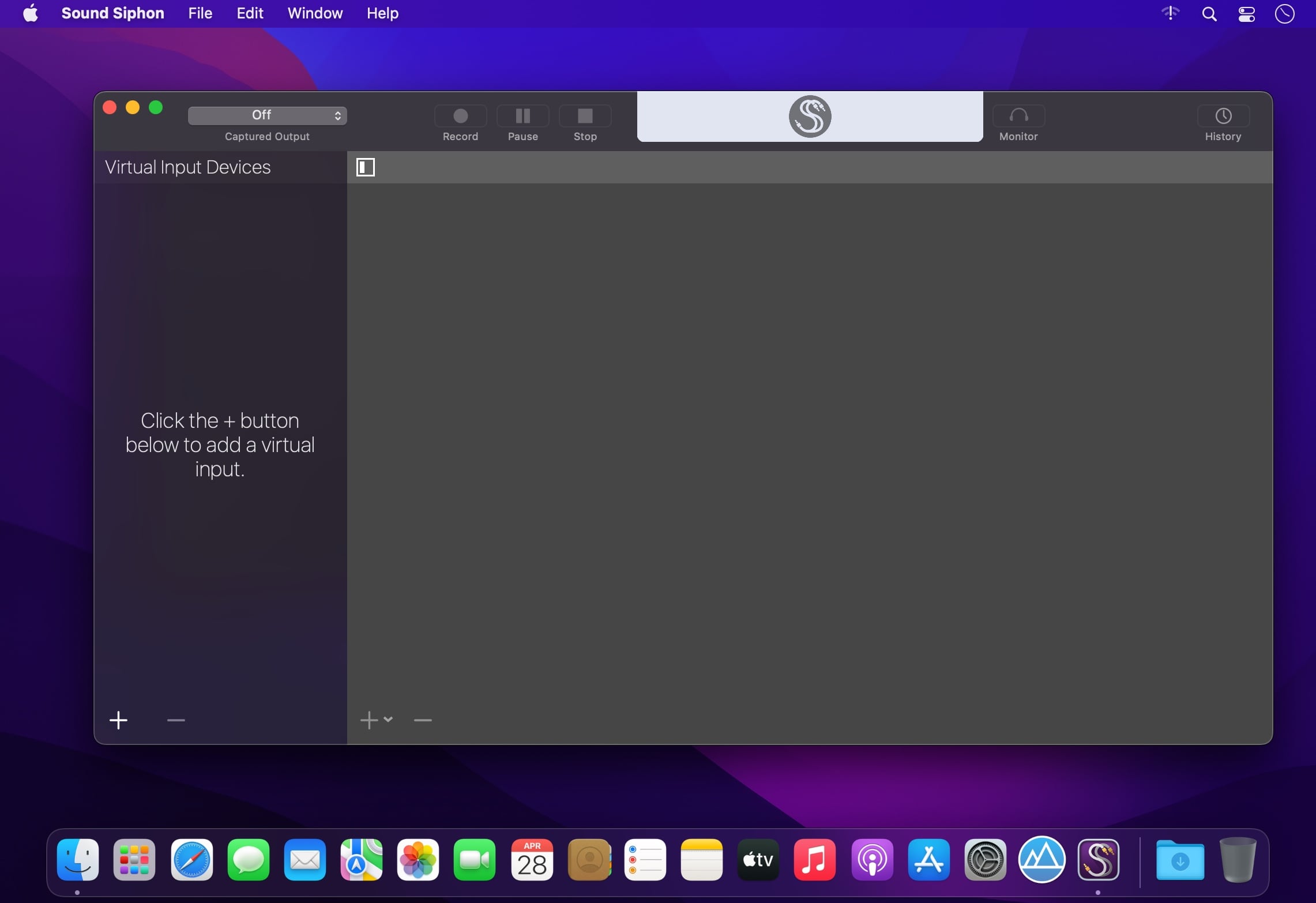Image resolution: width=1316 pixels, height=903 pixels.
Task: Click the remove source minus button
Action: pyautogui.click(x=423, y=720)
